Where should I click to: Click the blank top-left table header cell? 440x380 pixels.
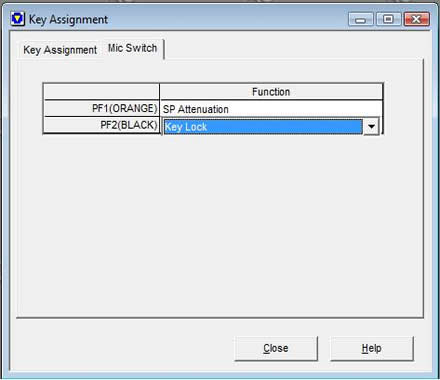coord(102,92)
